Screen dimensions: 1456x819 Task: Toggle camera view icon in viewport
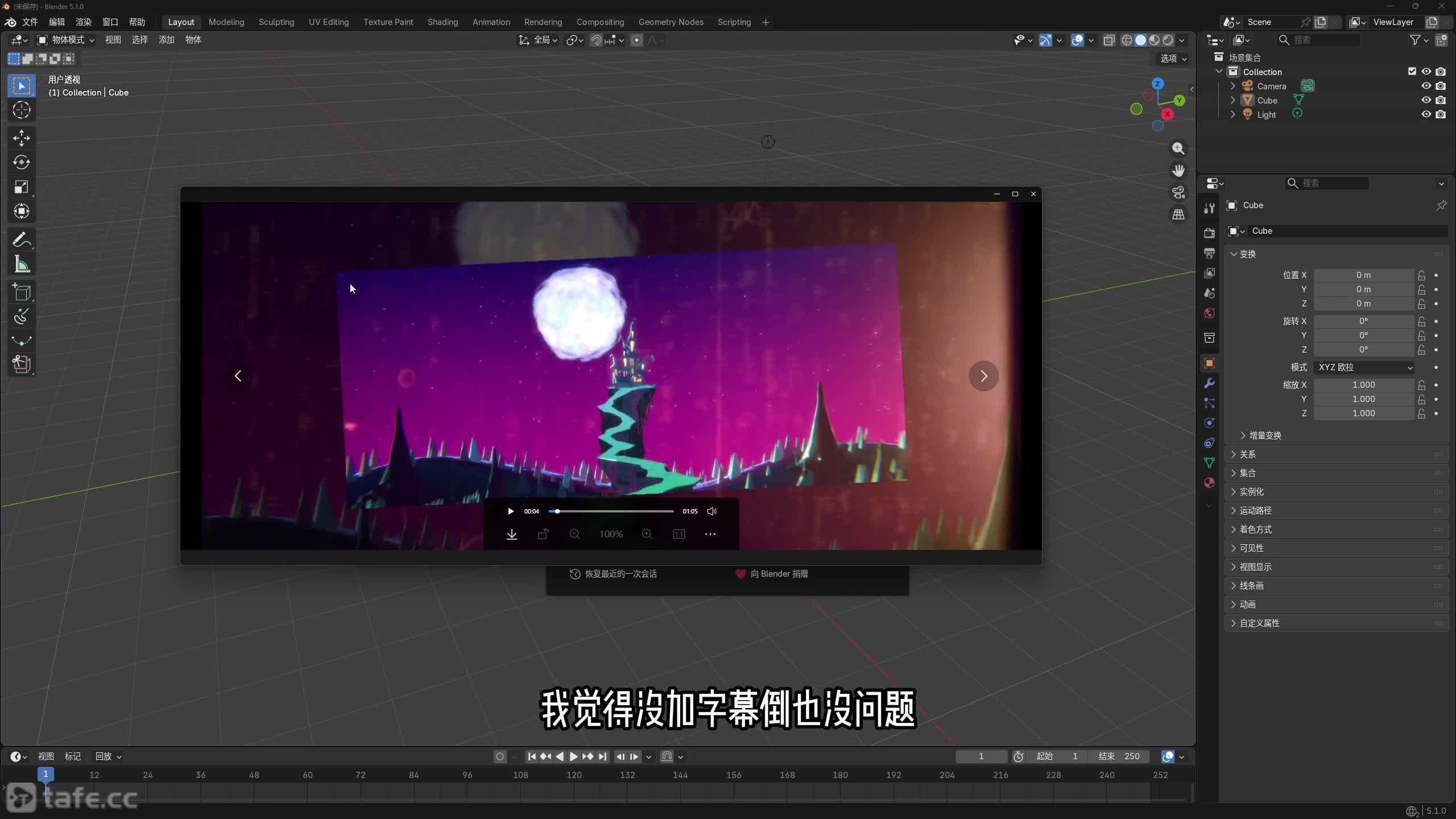tap(1178, 193)
